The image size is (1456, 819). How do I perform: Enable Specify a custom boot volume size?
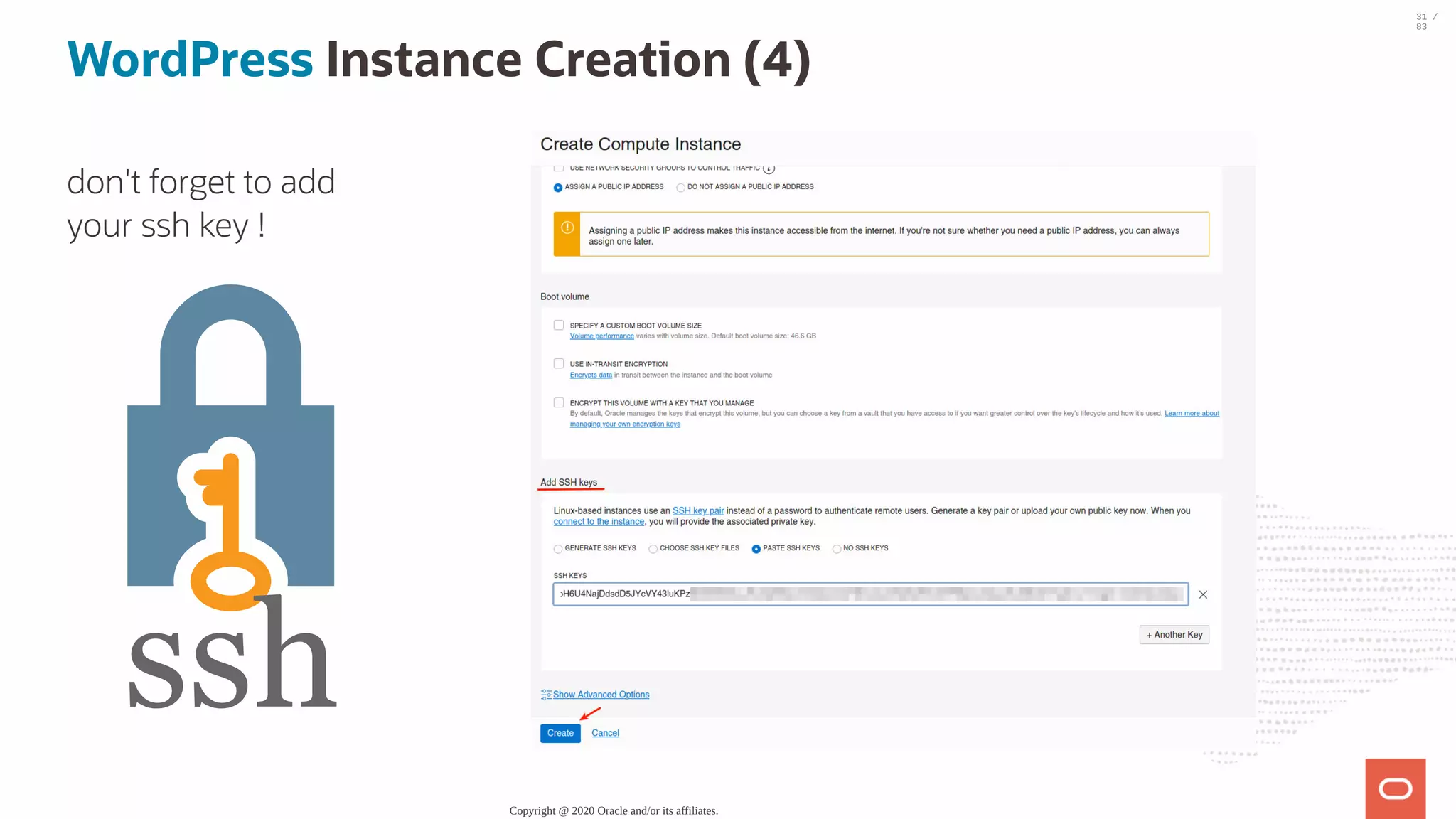pos(559,326)
